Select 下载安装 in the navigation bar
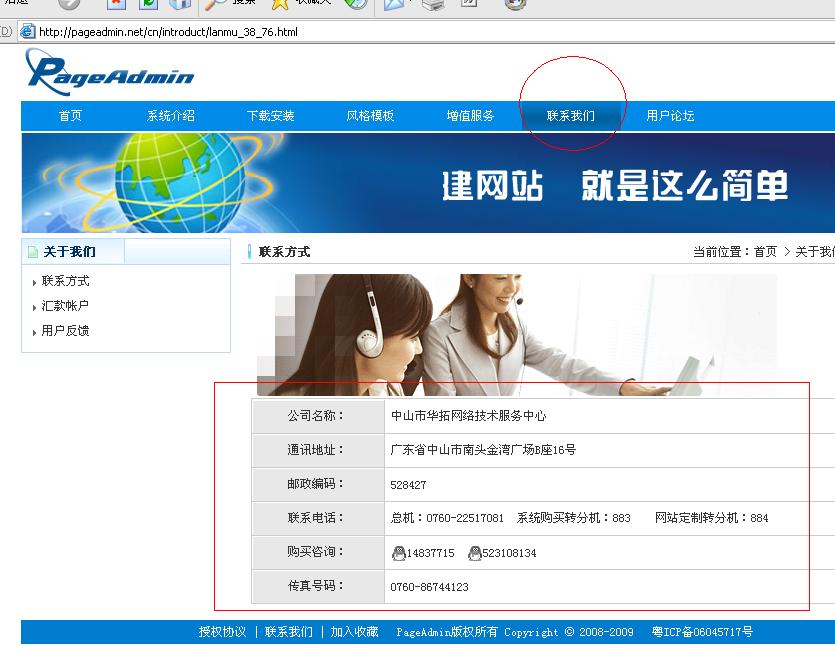This screenshot has width=835, height=649. [x=271, y=116]
